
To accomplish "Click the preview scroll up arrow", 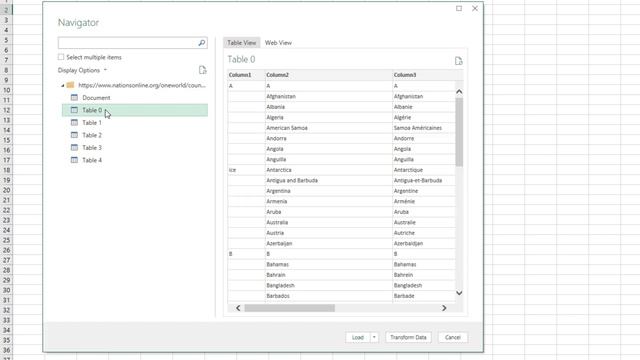I will tap(459, 92).
